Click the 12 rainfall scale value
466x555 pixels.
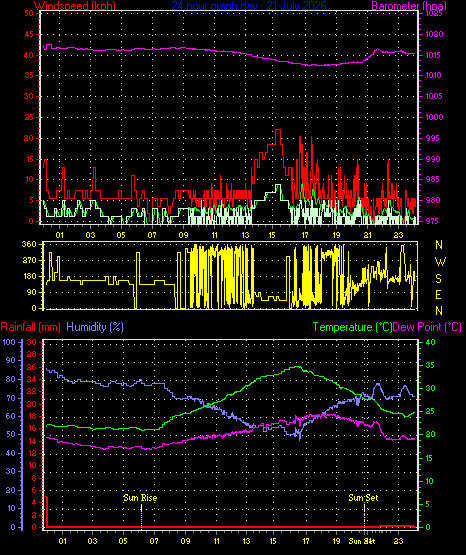(31, 453)
